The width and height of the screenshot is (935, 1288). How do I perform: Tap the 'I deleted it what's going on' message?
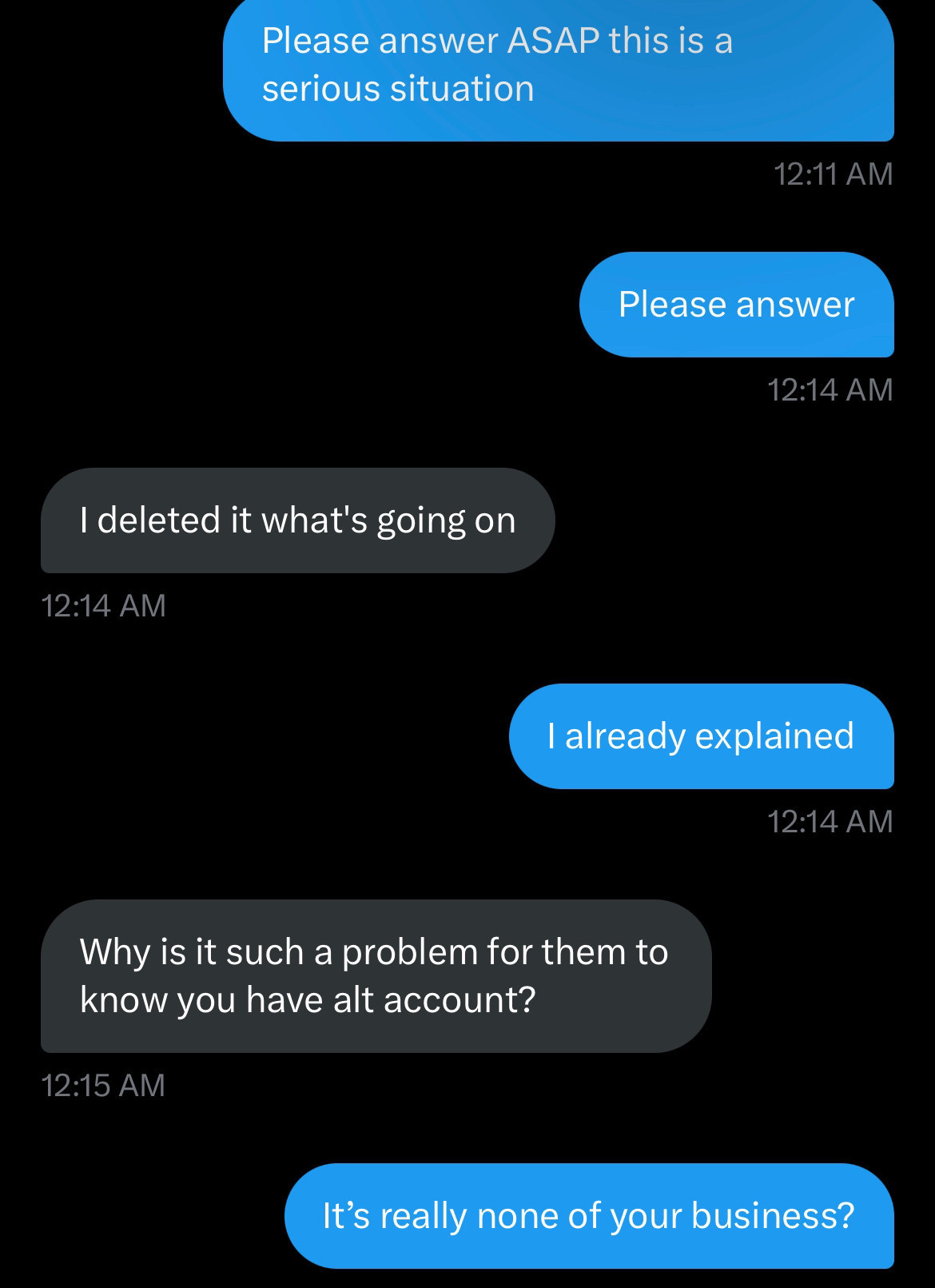tap(297, 520)
